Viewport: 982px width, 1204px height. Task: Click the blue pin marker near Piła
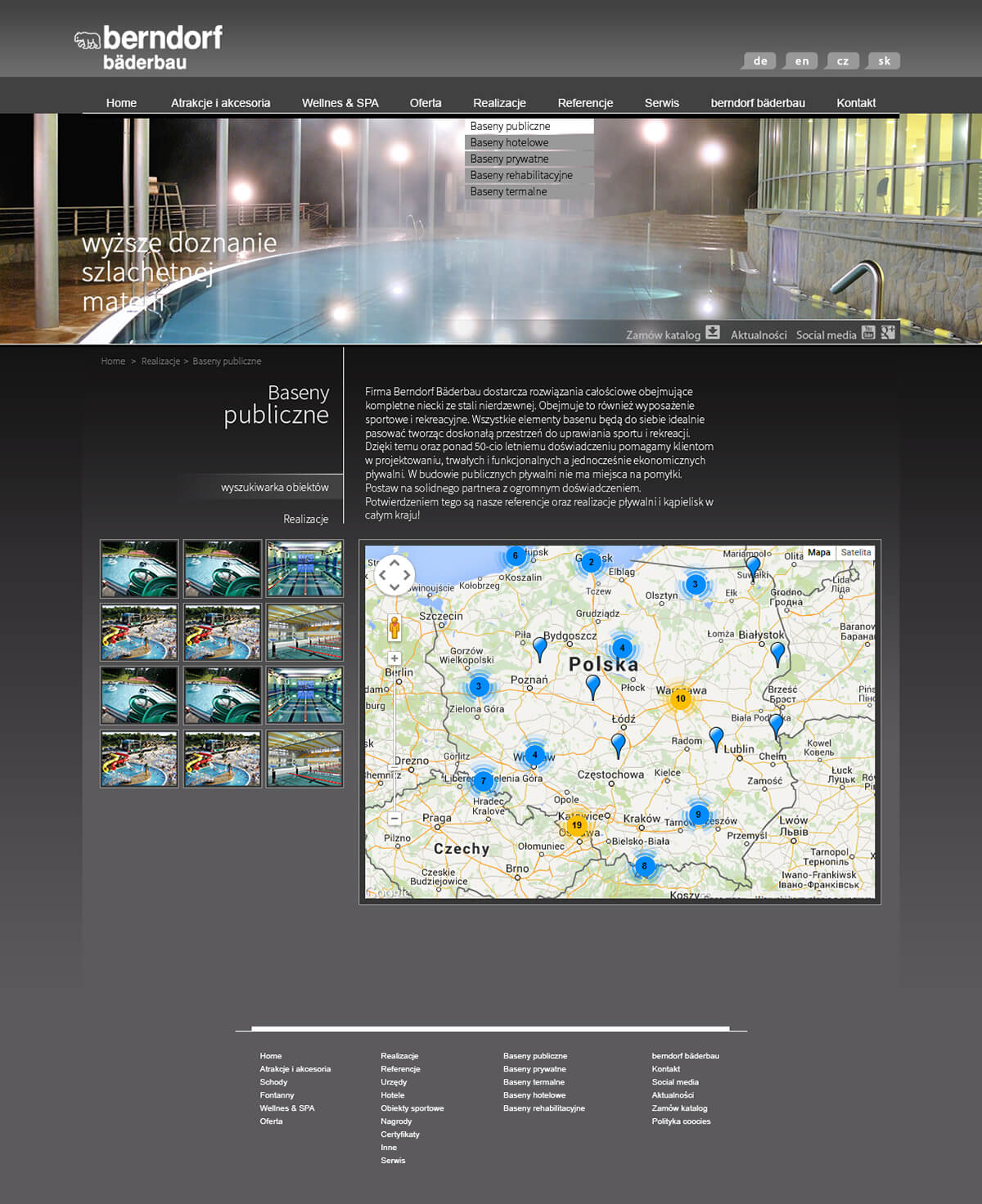[539, 648]
